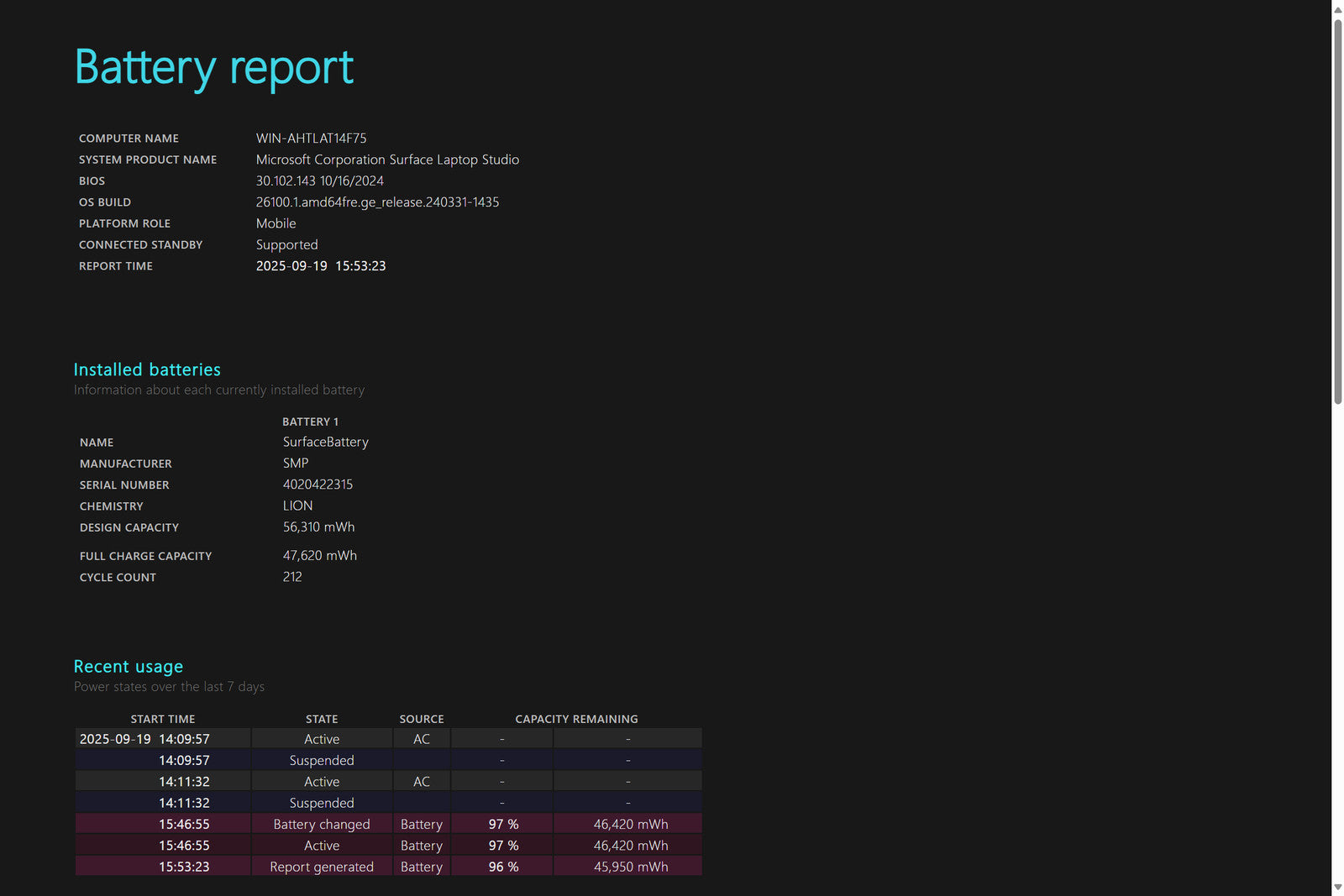Select the Recent usage section heading
This screenshot has height=896, width=1344.
[129, 667]
